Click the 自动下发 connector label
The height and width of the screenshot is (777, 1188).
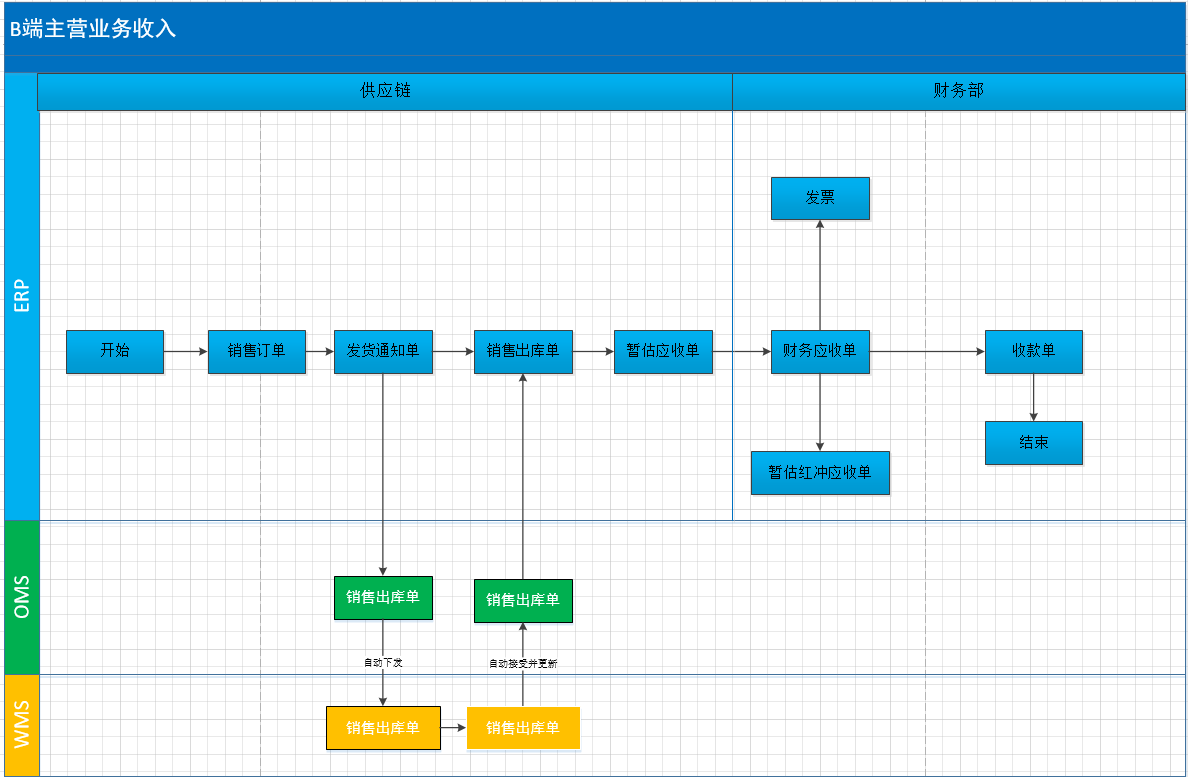tap(383, 663)
